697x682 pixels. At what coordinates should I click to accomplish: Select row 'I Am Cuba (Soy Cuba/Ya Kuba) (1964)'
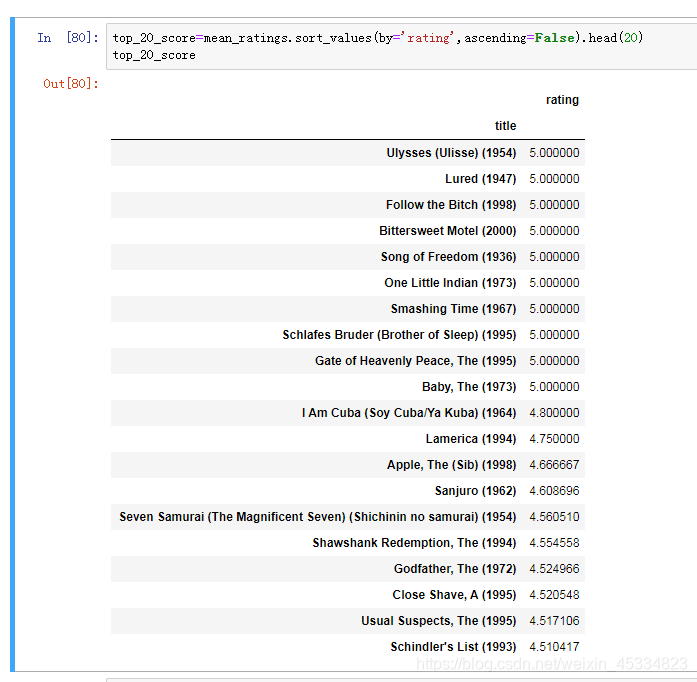tap(348, 413)
